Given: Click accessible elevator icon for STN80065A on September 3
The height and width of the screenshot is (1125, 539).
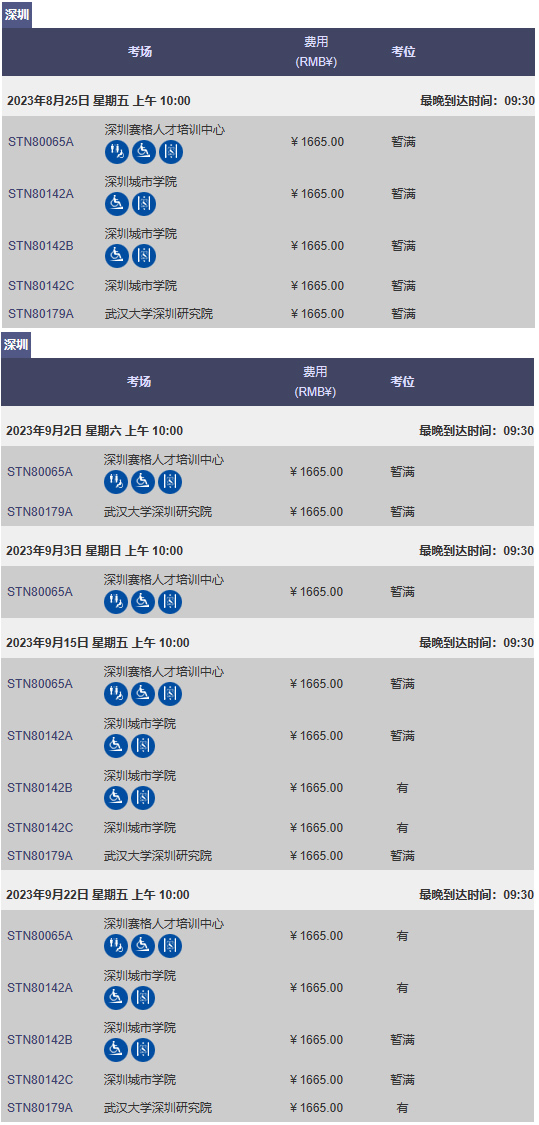Looking at the screenshot, I should (170, 602).
